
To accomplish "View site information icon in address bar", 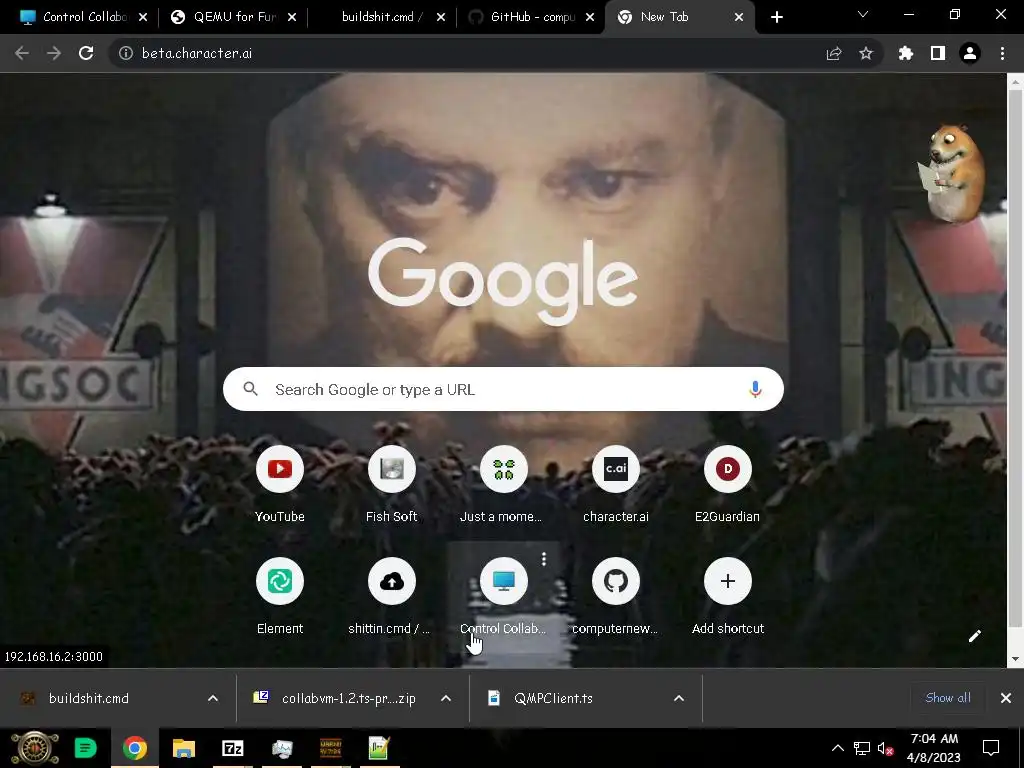I will click(x=125, y=53).
